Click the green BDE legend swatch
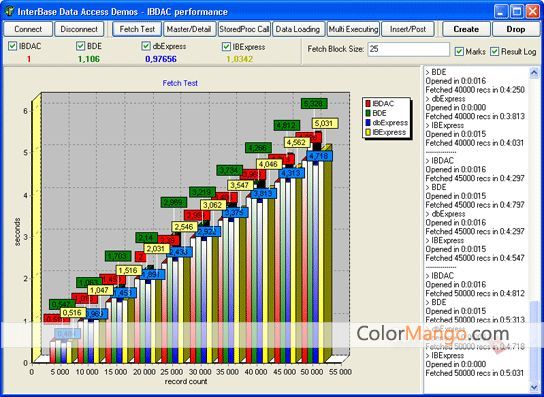 (368, 113)
